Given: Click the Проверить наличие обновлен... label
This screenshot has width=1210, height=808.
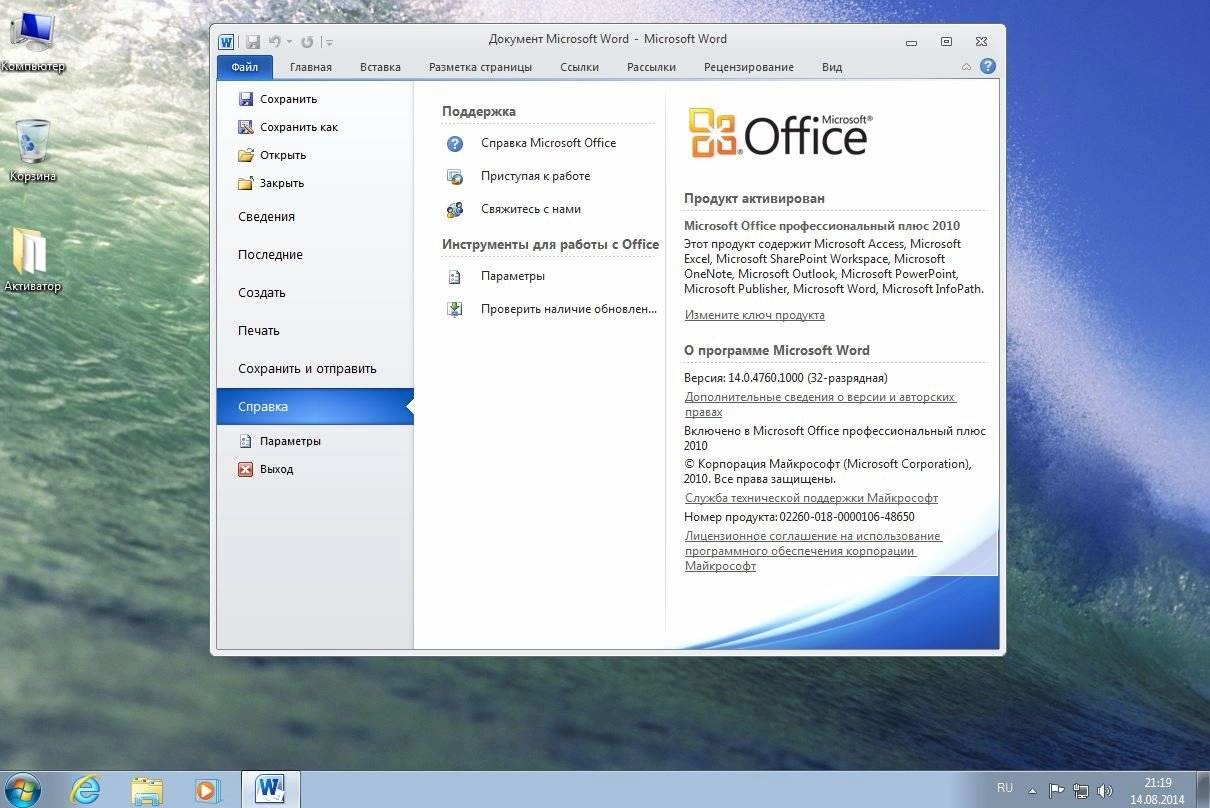Looking at the screenshot, I should click(x=568, y=309).
